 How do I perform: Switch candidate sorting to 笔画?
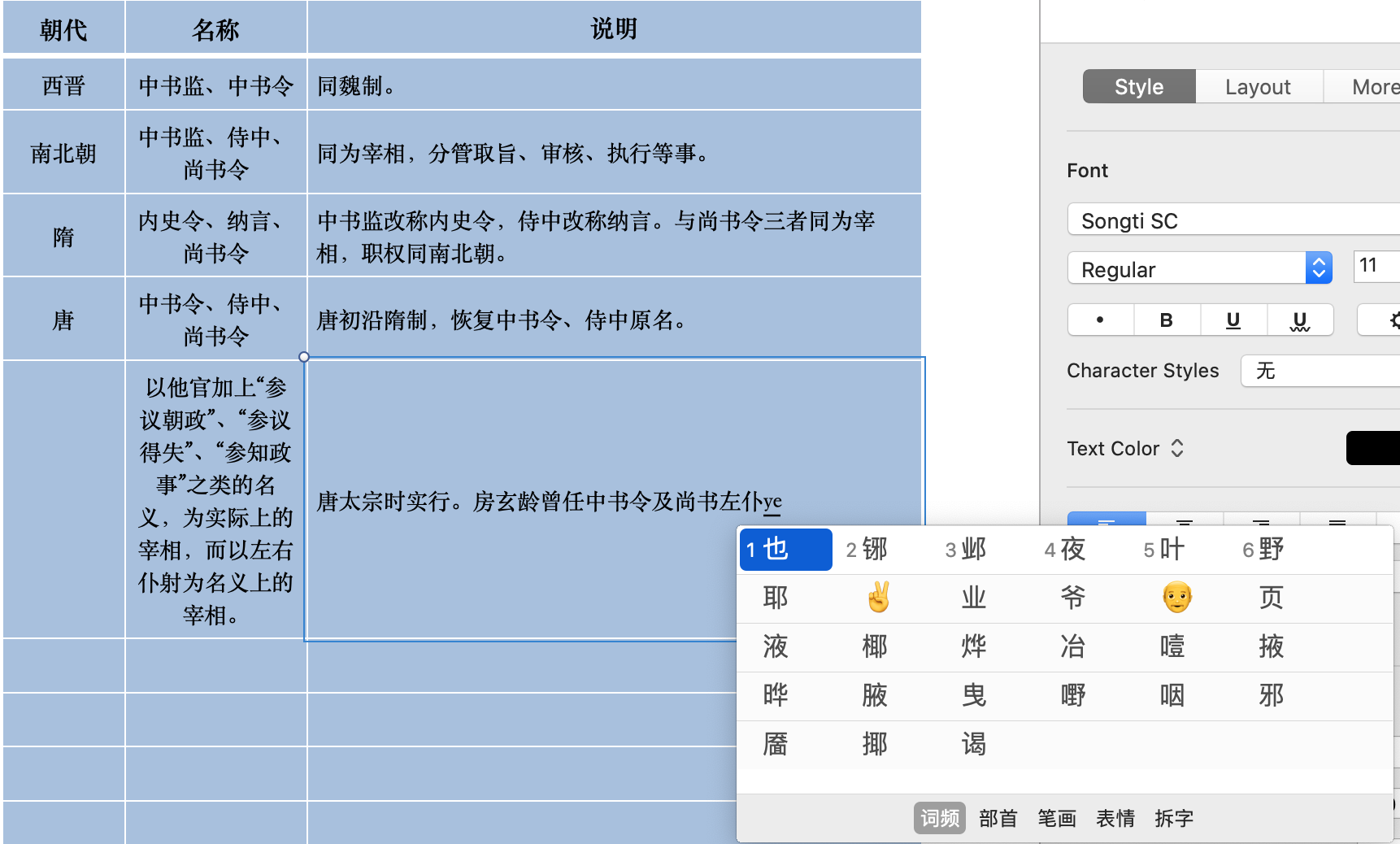point(1056,818)
